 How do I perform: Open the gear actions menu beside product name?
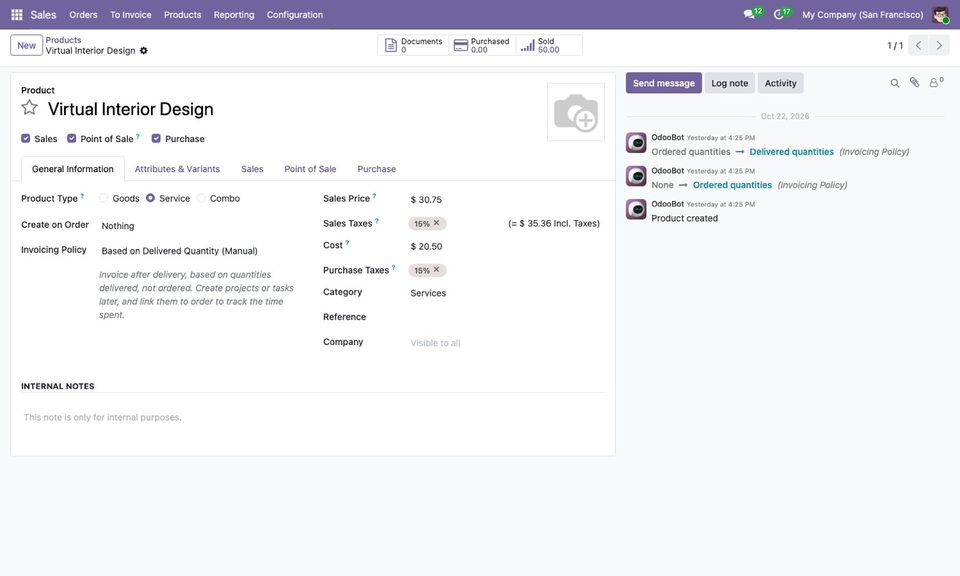point(144,51)
